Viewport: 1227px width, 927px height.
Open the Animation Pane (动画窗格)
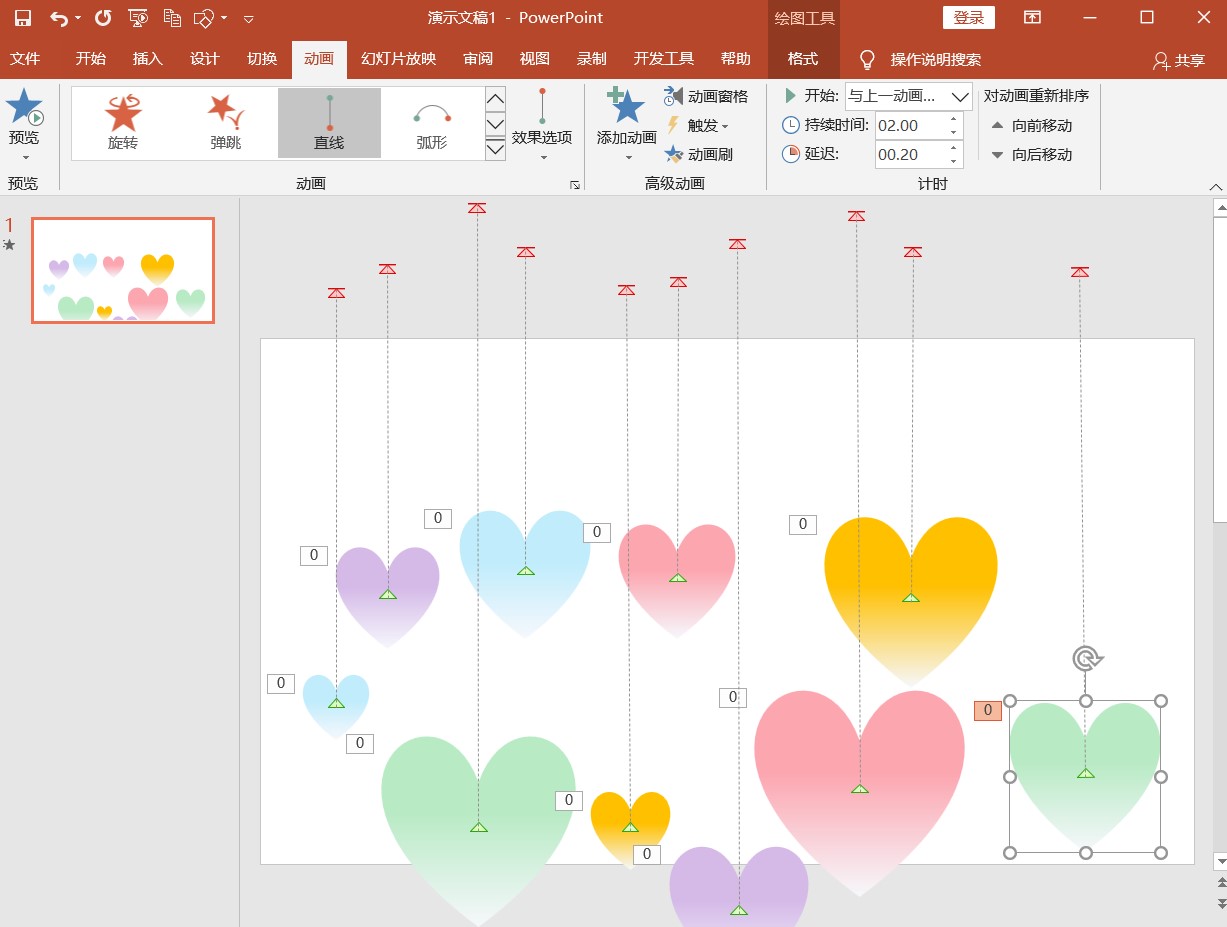706,96
